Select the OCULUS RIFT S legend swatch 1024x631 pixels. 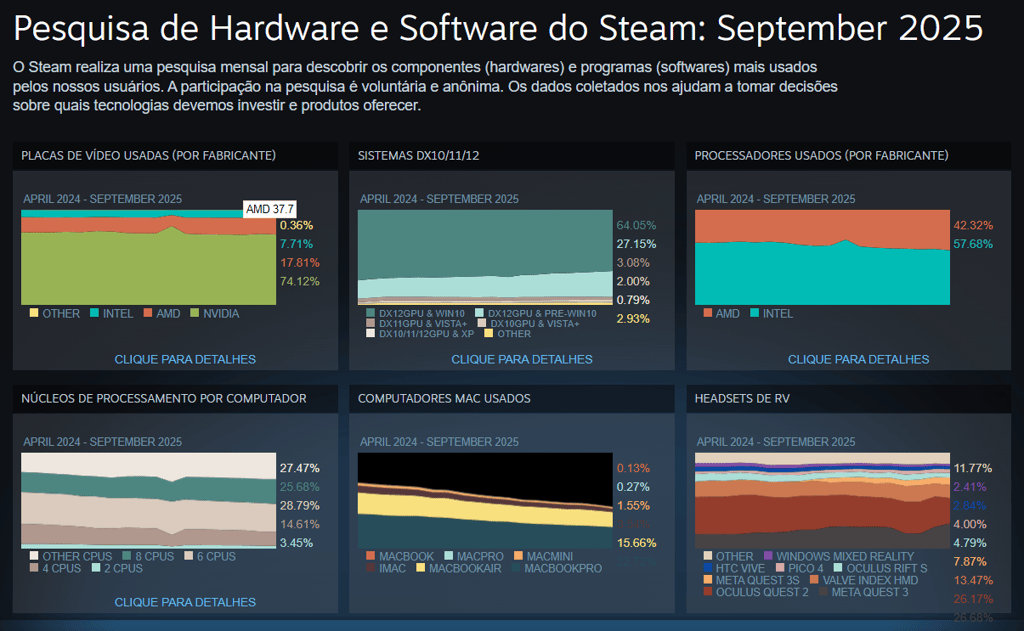coord(838,568)
